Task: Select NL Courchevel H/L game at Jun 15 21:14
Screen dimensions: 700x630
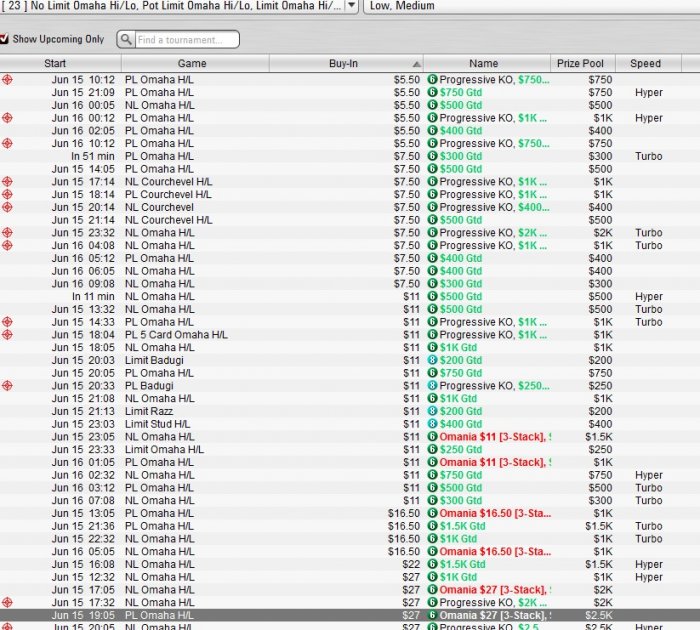Action: (168, 220)
